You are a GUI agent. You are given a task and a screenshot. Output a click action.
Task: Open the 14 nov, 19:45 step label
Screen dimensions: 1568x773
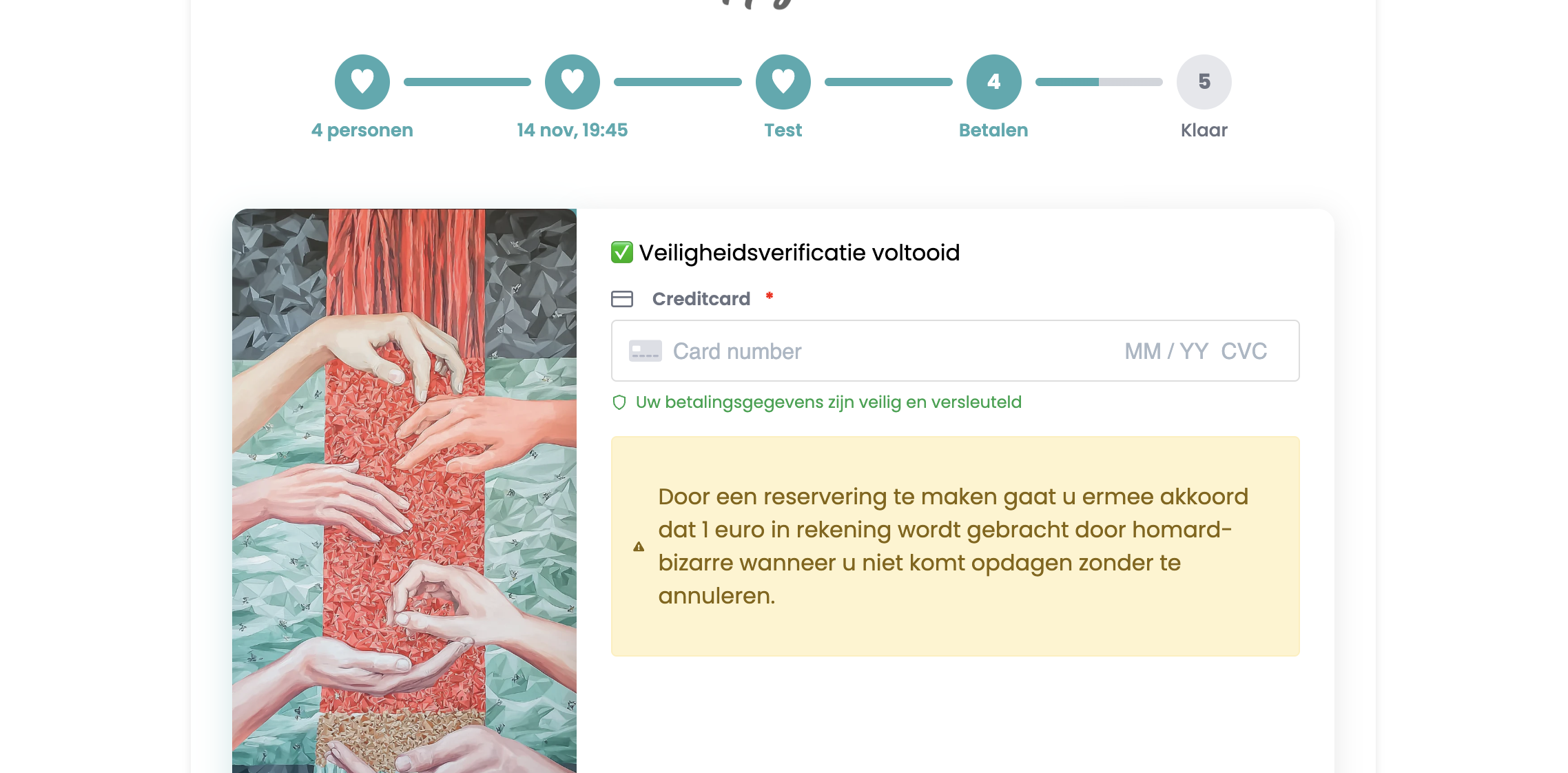572,130
